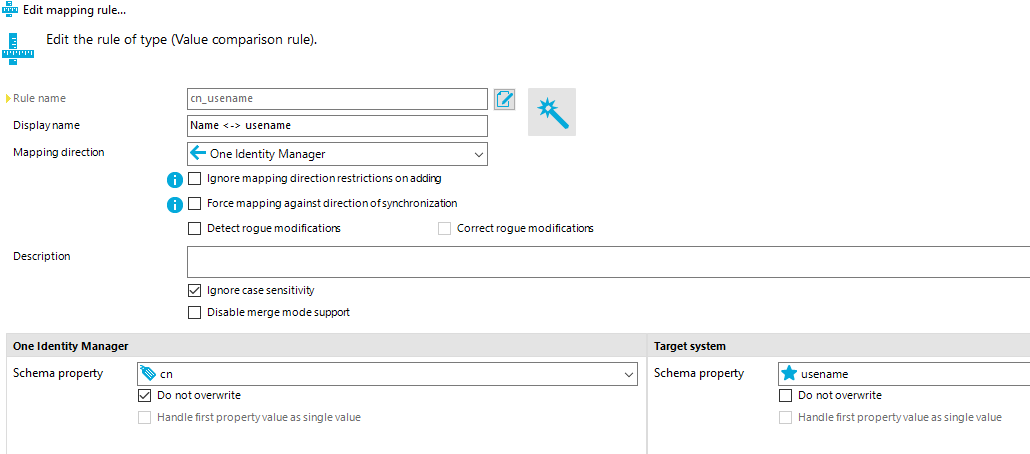1030x454 pixels.
Task: Click the Edit mapping rule title text
Action: coord(75,10)
